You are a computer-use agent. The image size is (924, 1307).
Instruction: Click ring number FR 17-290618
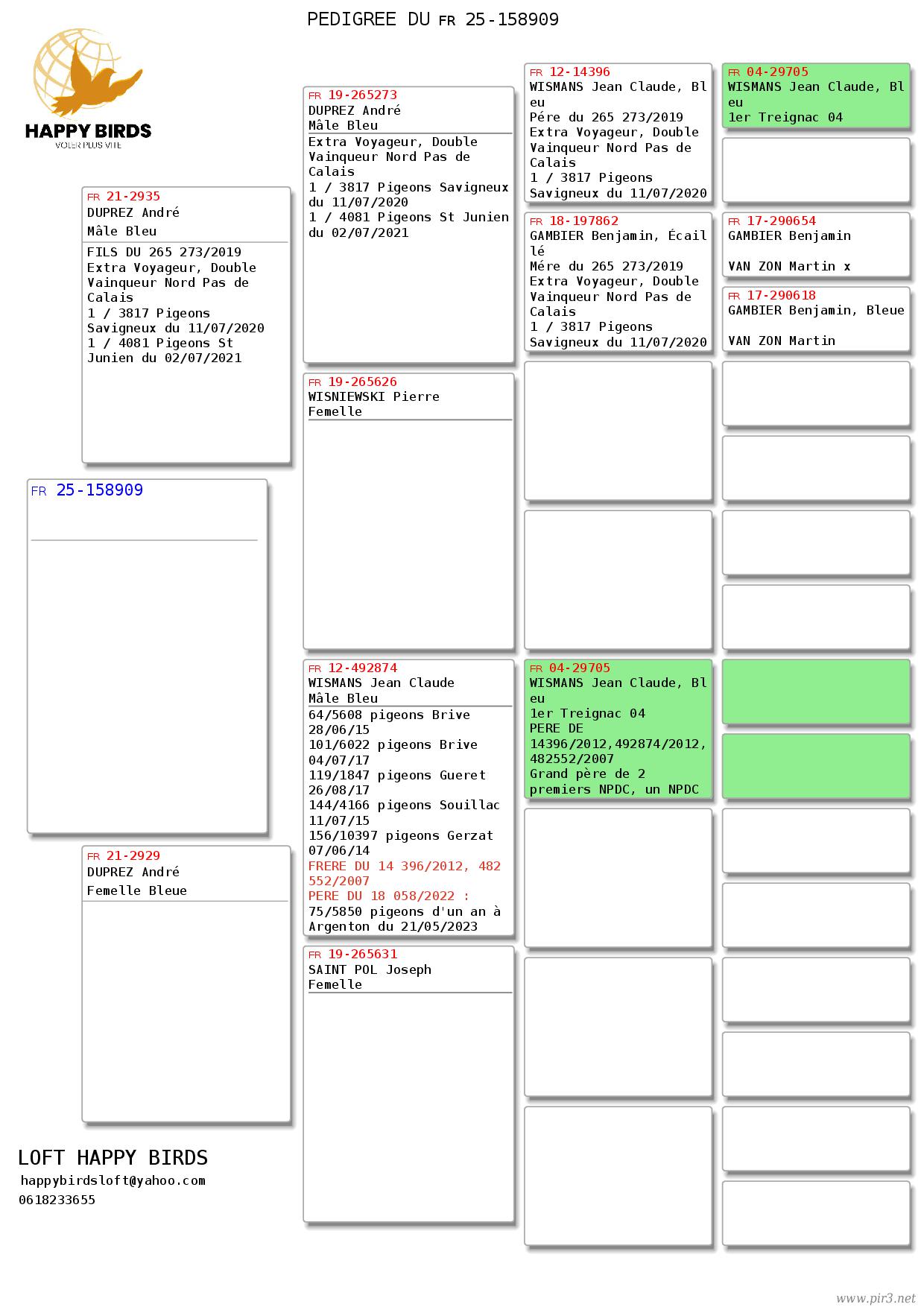[x=772, y=296]
